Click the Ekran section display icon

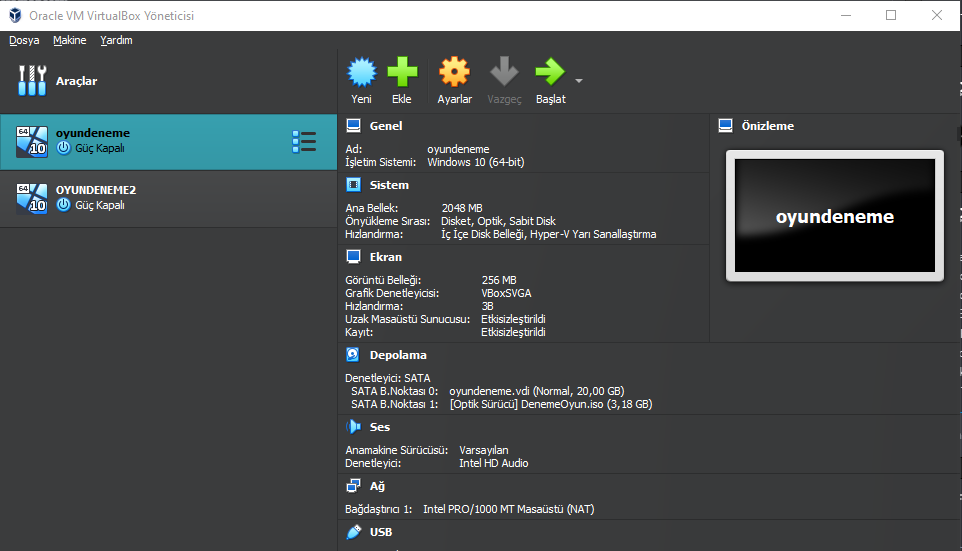click(353, 256)
